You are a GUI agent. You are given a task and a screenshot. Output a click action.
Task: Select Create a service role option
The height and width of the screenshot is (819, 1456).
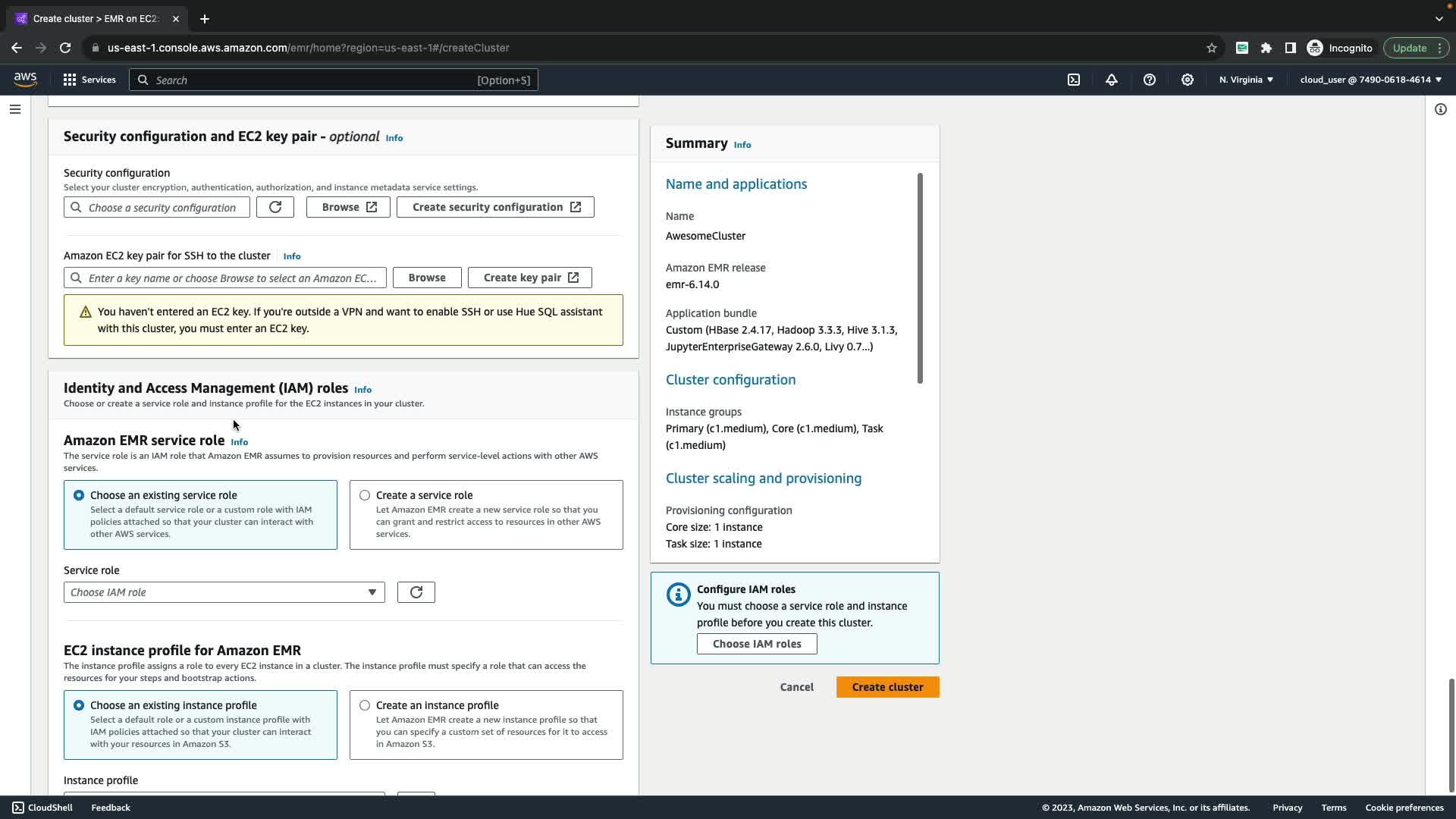coord(365,495)
